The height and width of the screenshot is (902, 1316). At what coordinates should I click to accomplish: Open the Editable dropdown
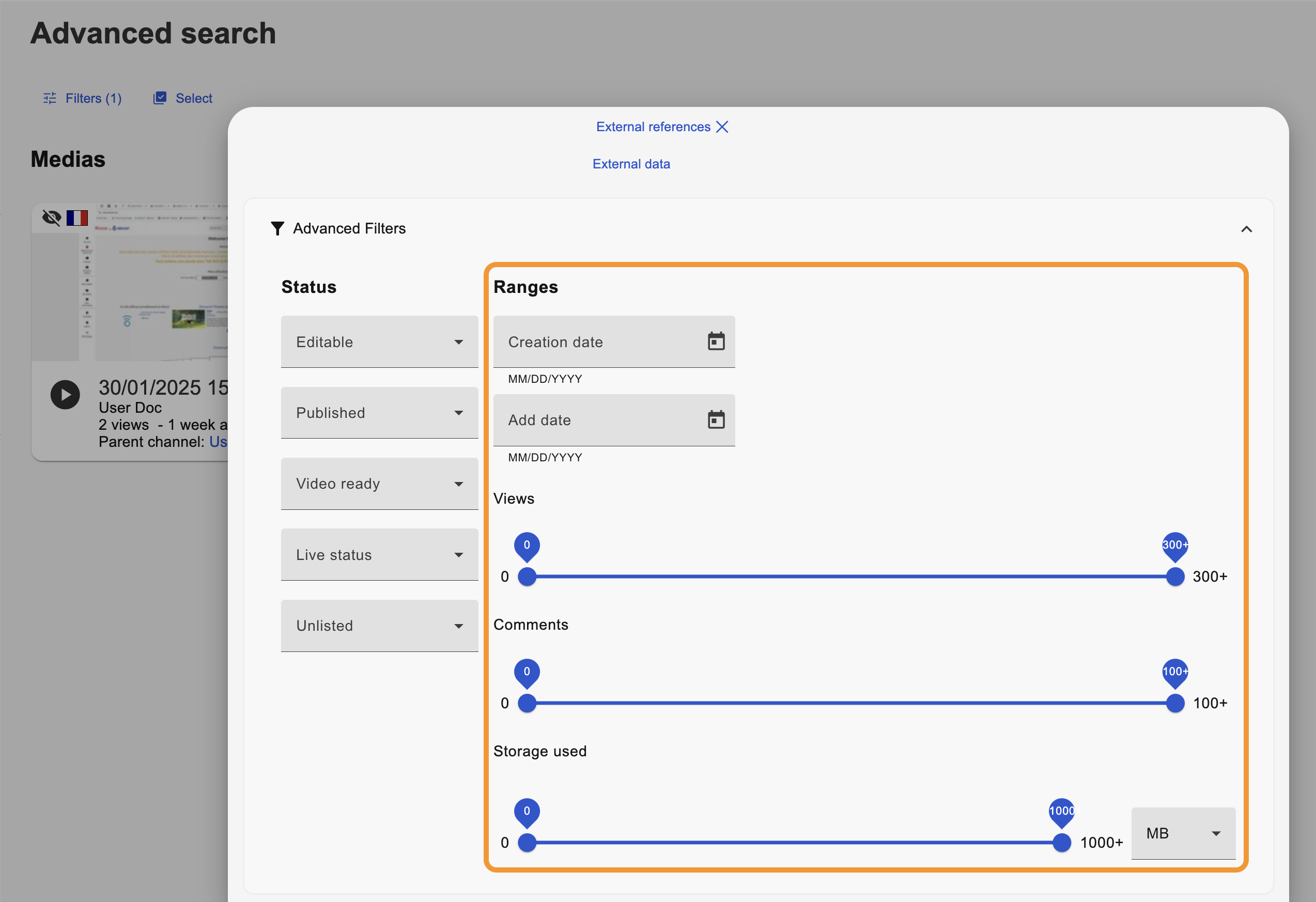(x=379, y=341)
